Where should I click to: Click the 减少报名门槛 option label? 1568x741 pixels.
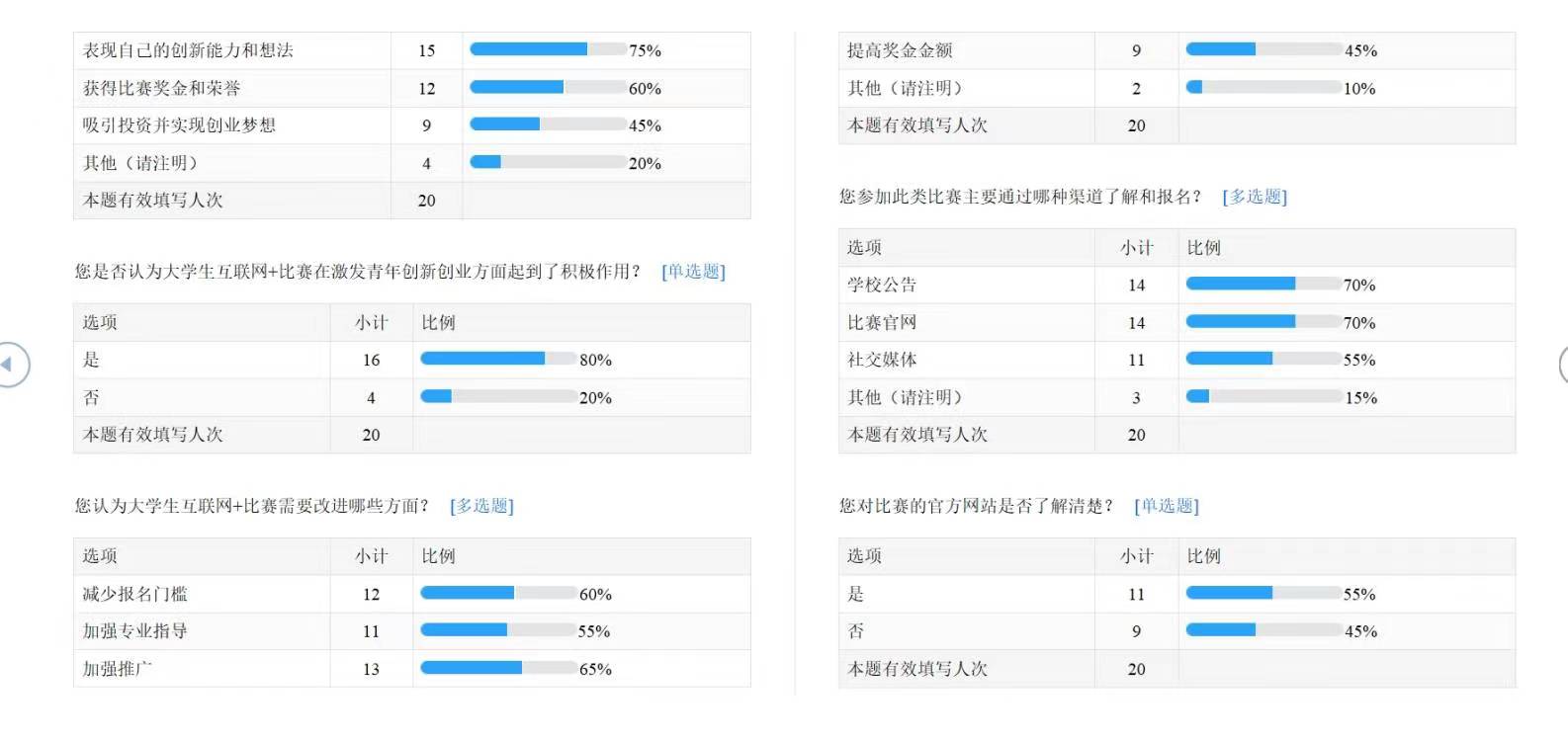point(135,594)
